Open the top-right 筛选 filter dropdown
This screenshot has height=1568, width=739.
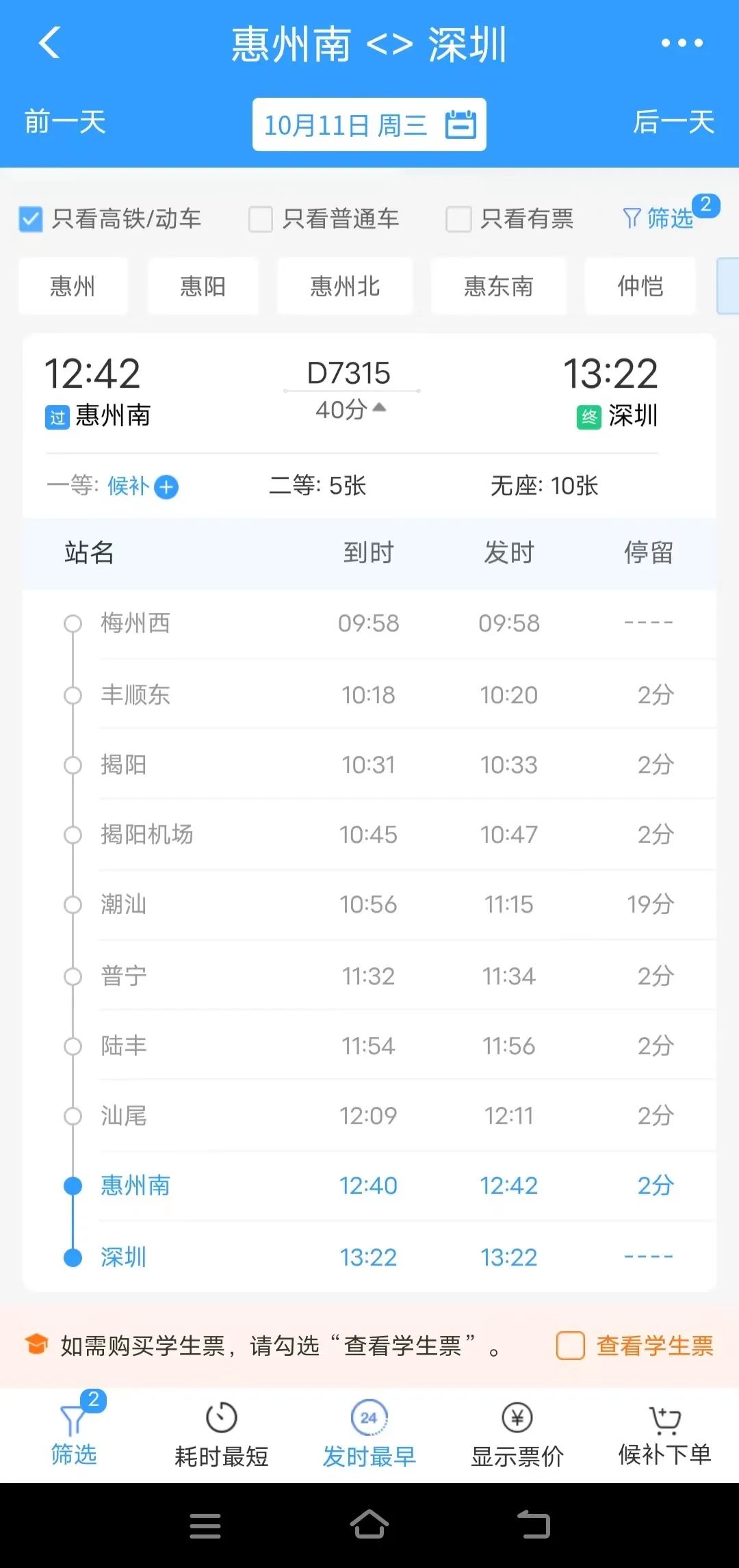point(660,218)
